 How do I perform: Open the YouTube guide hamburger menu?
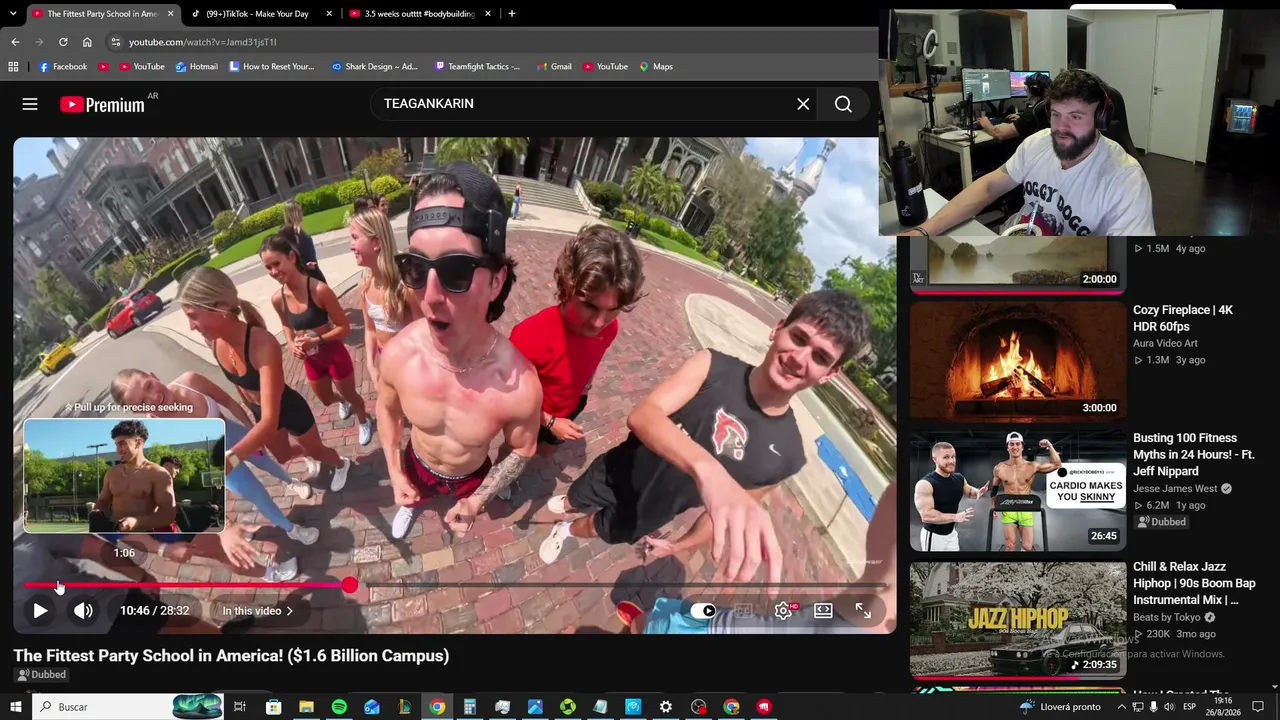pyautogui.click(x=30, y=104)
